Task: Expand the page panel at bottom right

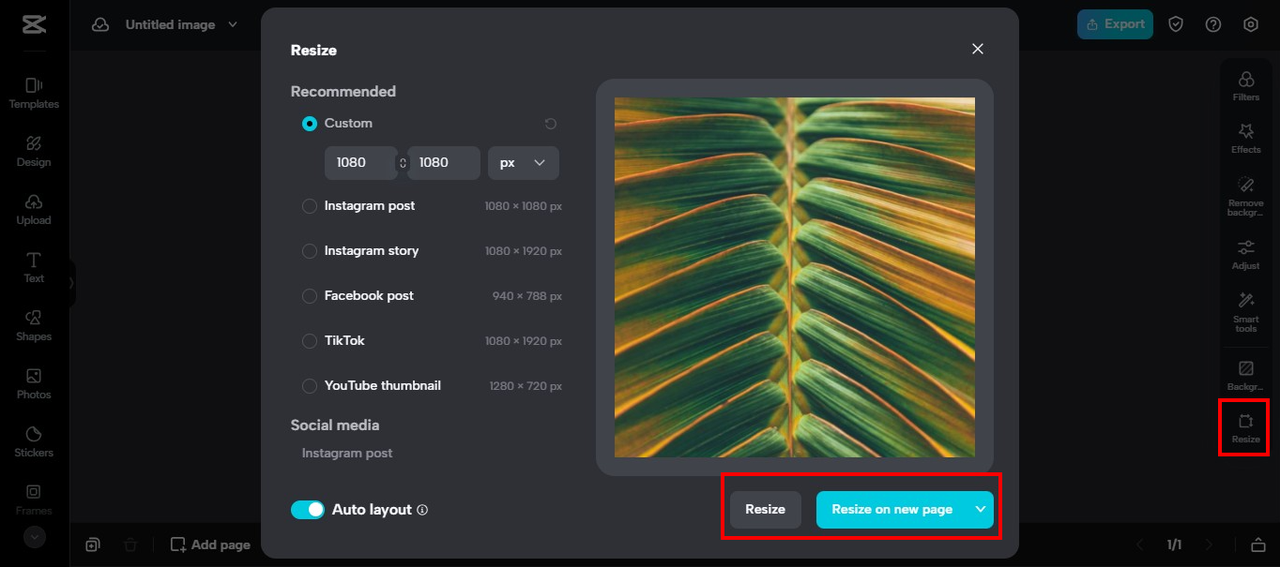Action: click(x=1258, y=545)
